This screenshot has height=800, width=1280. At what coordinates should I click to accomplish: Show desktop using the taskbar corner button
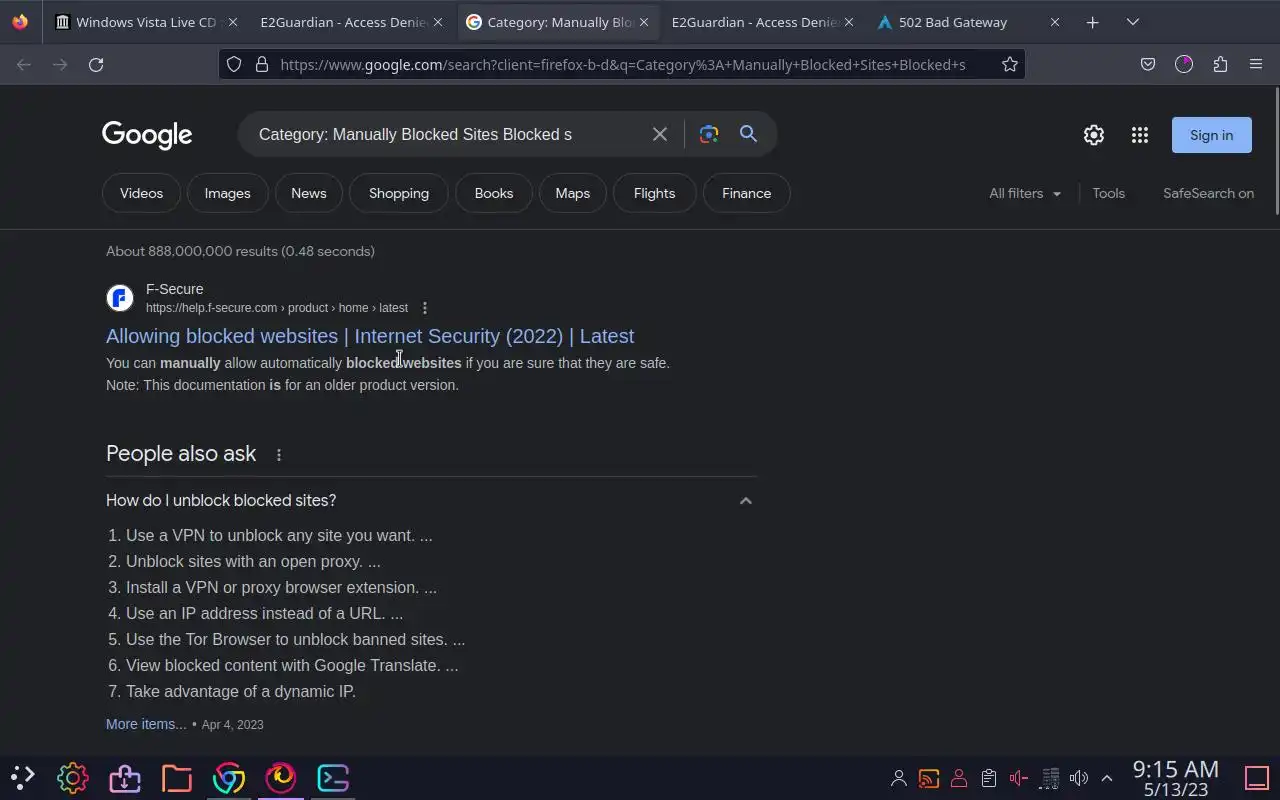click(1256, 778)
